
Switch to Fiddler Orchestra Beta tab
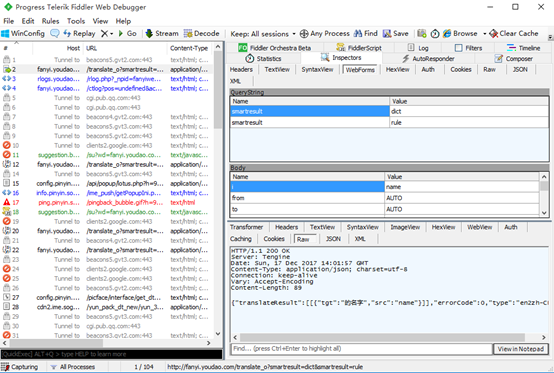[x=275, y=48]
